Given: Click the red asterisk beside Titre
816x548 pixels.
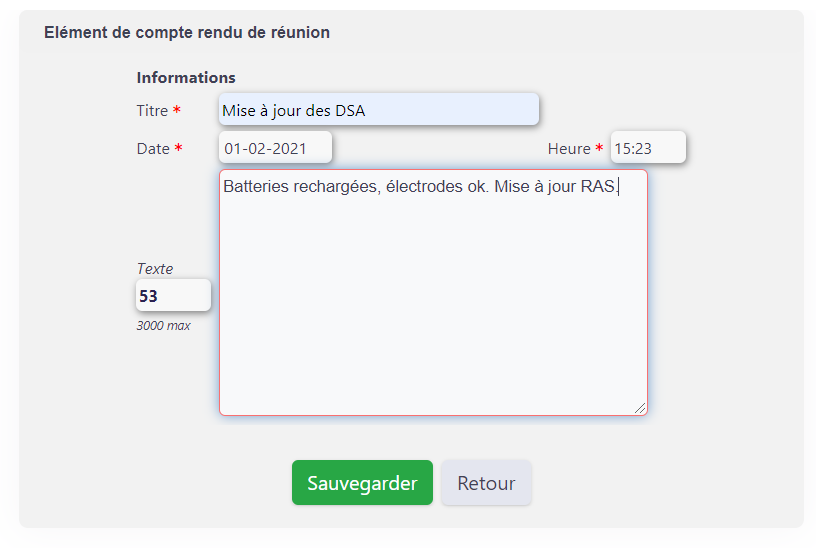Looking at the screenshot, I should (177, 109).
